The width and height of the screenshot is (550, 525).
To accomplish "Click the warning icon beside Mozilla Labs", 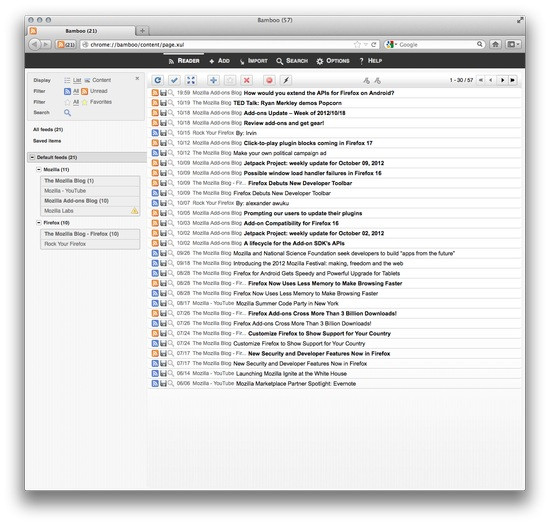I will 134,211.
